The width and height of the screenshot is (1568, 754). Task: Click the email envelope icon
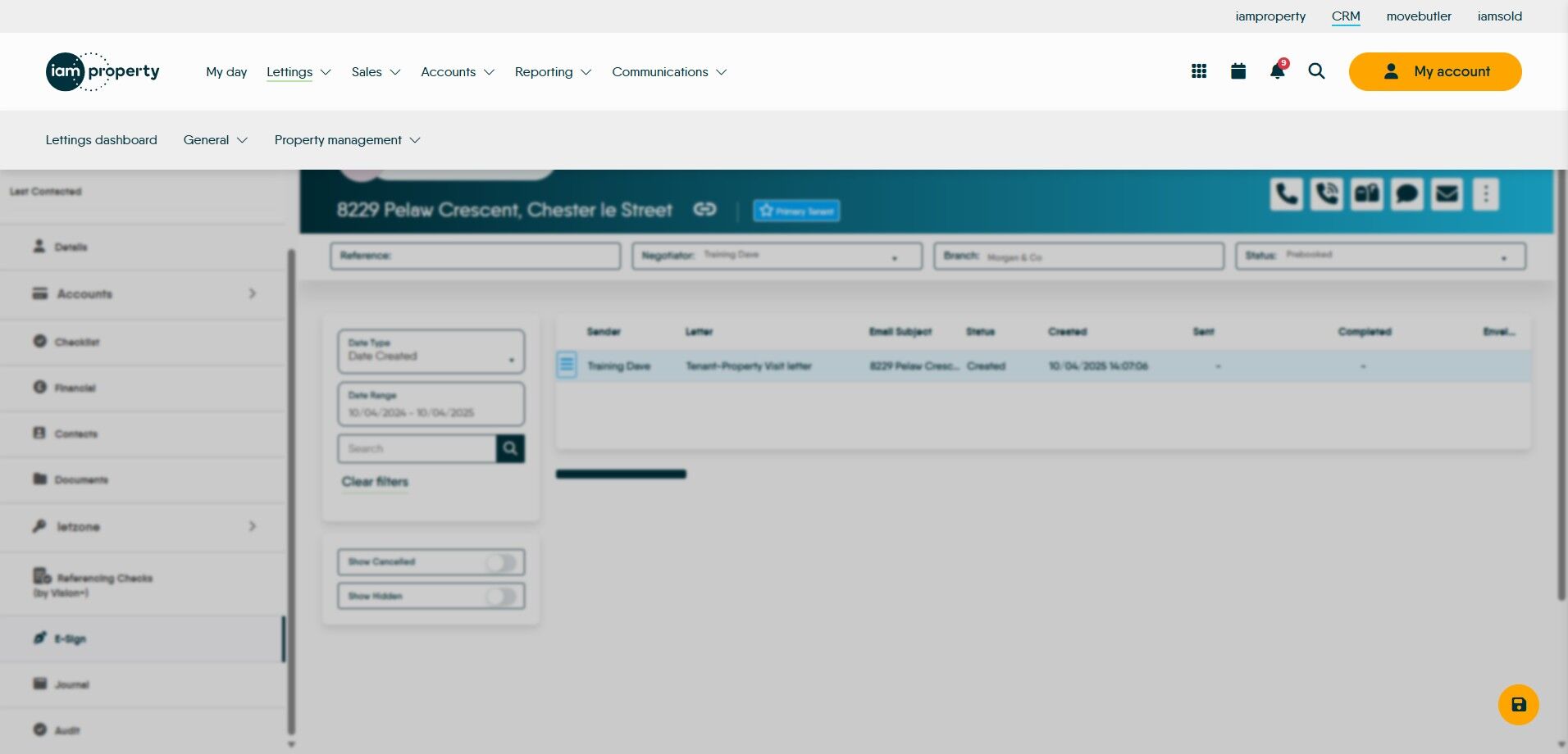1447,194
